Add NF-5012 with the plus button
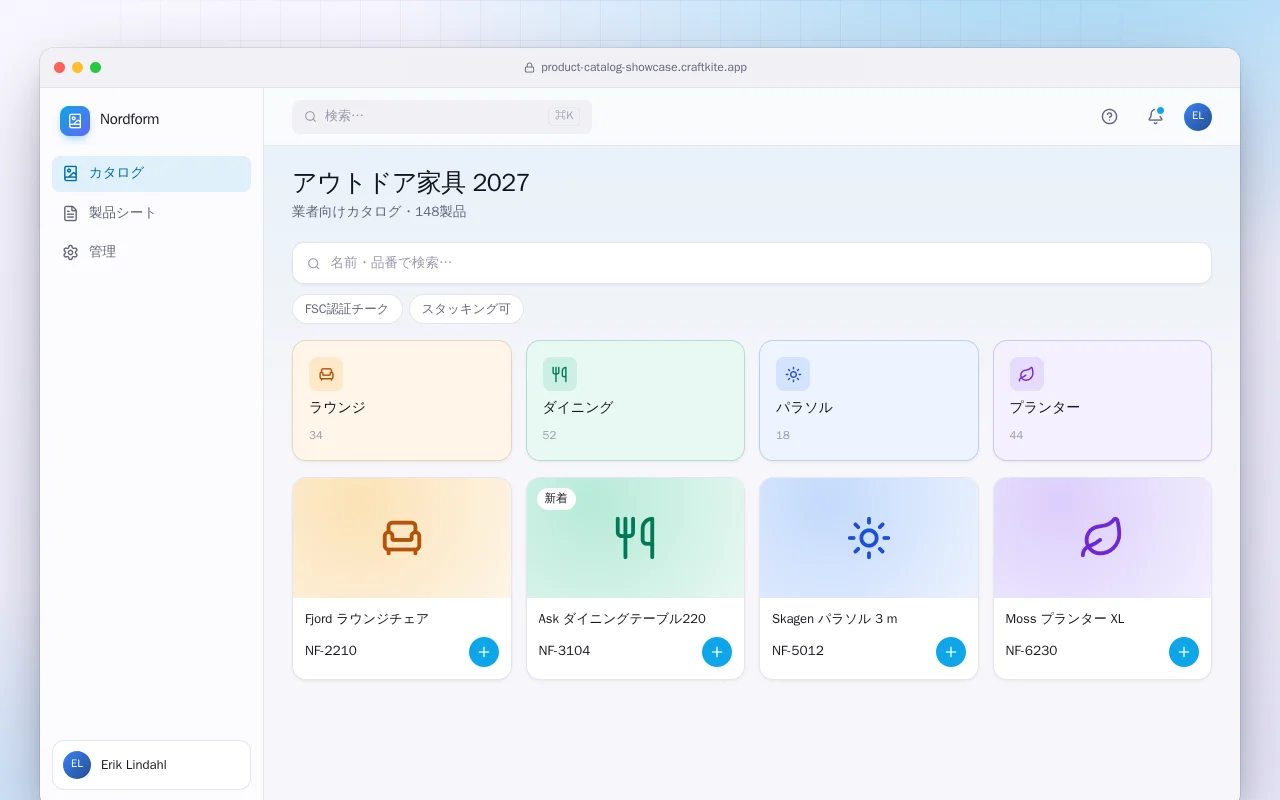The width and height of the screenshot is (1280, 800). click(951, 652)
